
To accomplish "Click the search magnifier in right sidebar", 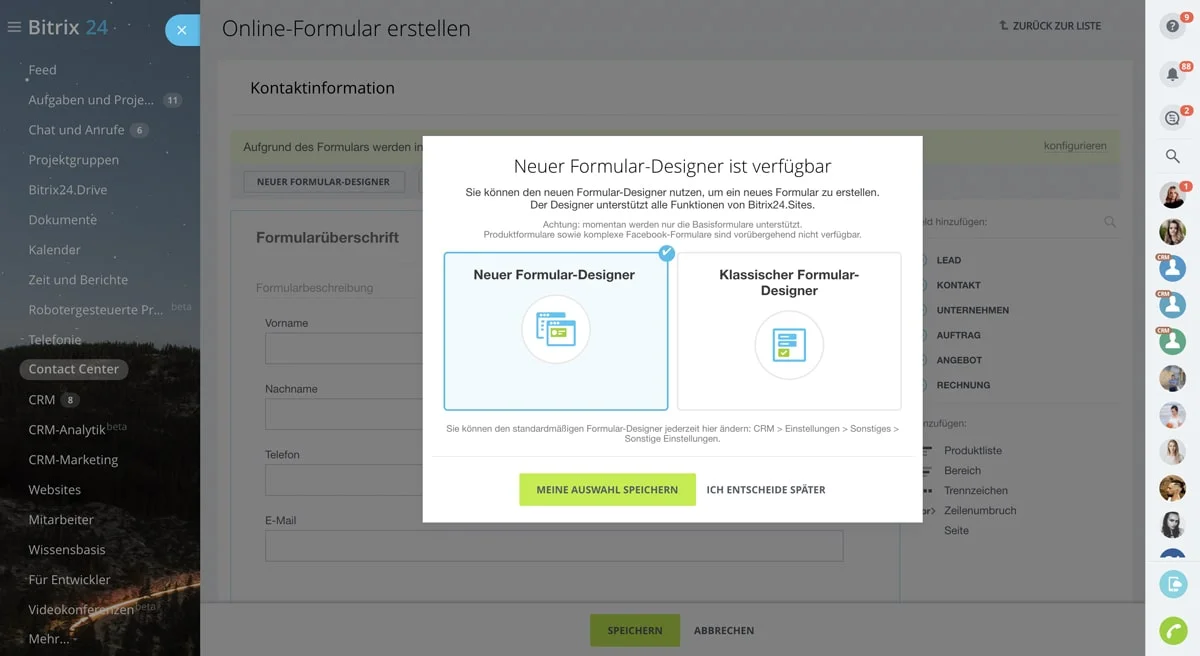I will [1172, 156].
